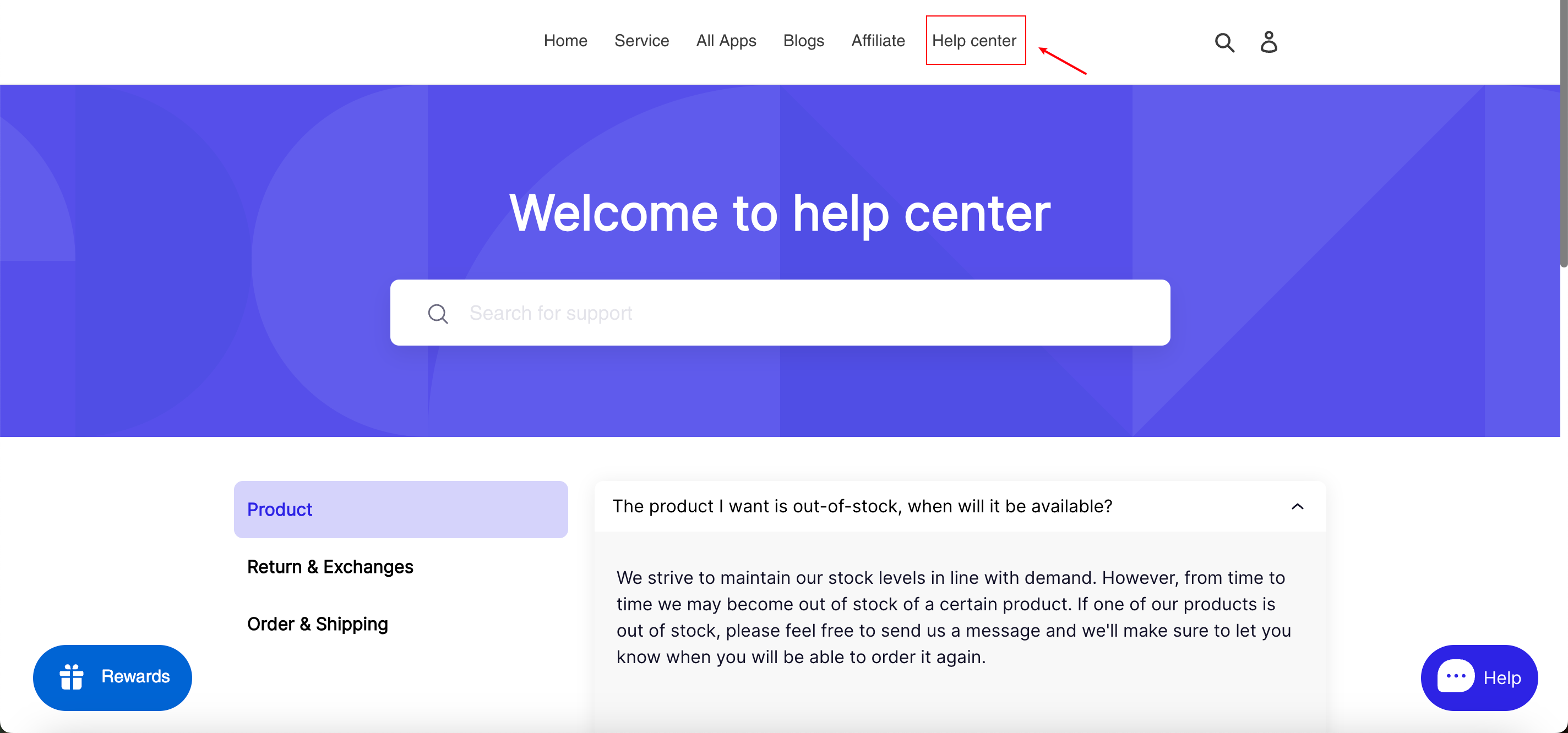1568x733 pixels.
Task: Click the chat bubble icon in the Help widget
Action: 1455,676
